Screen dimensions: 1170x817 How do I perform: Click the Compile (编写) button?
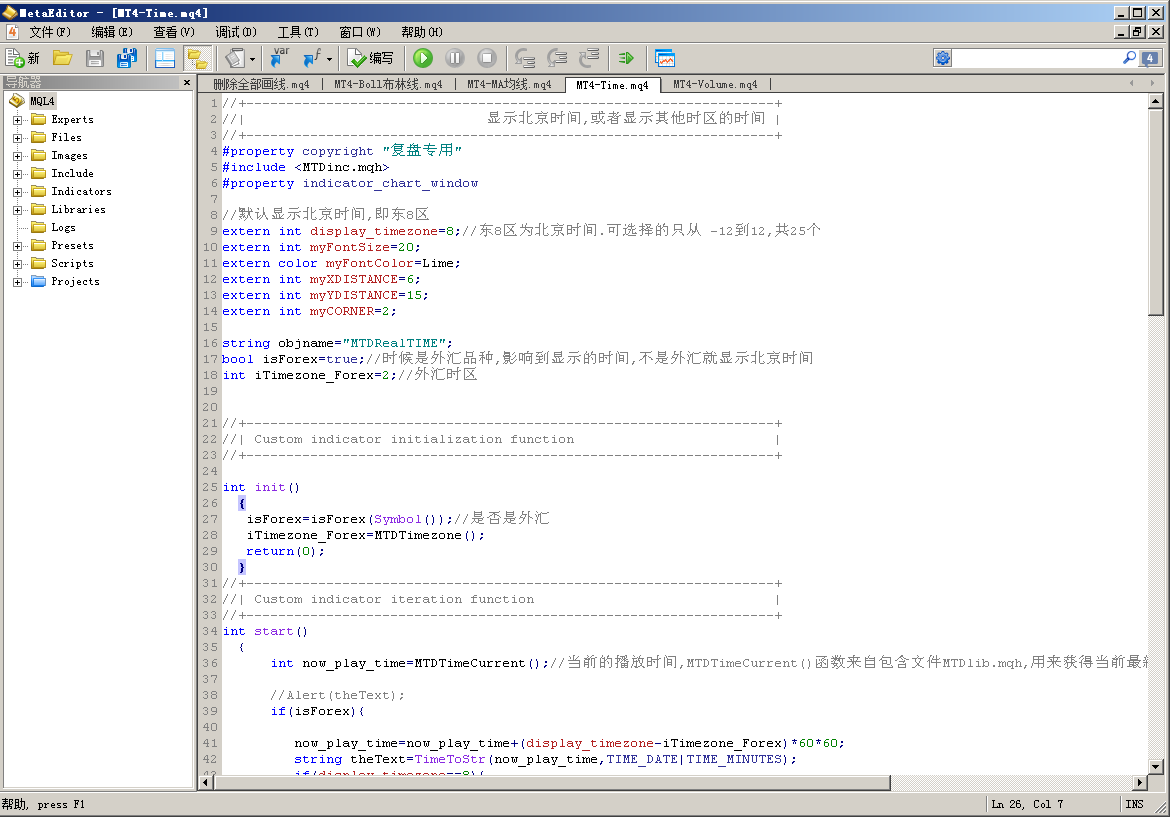370,58
